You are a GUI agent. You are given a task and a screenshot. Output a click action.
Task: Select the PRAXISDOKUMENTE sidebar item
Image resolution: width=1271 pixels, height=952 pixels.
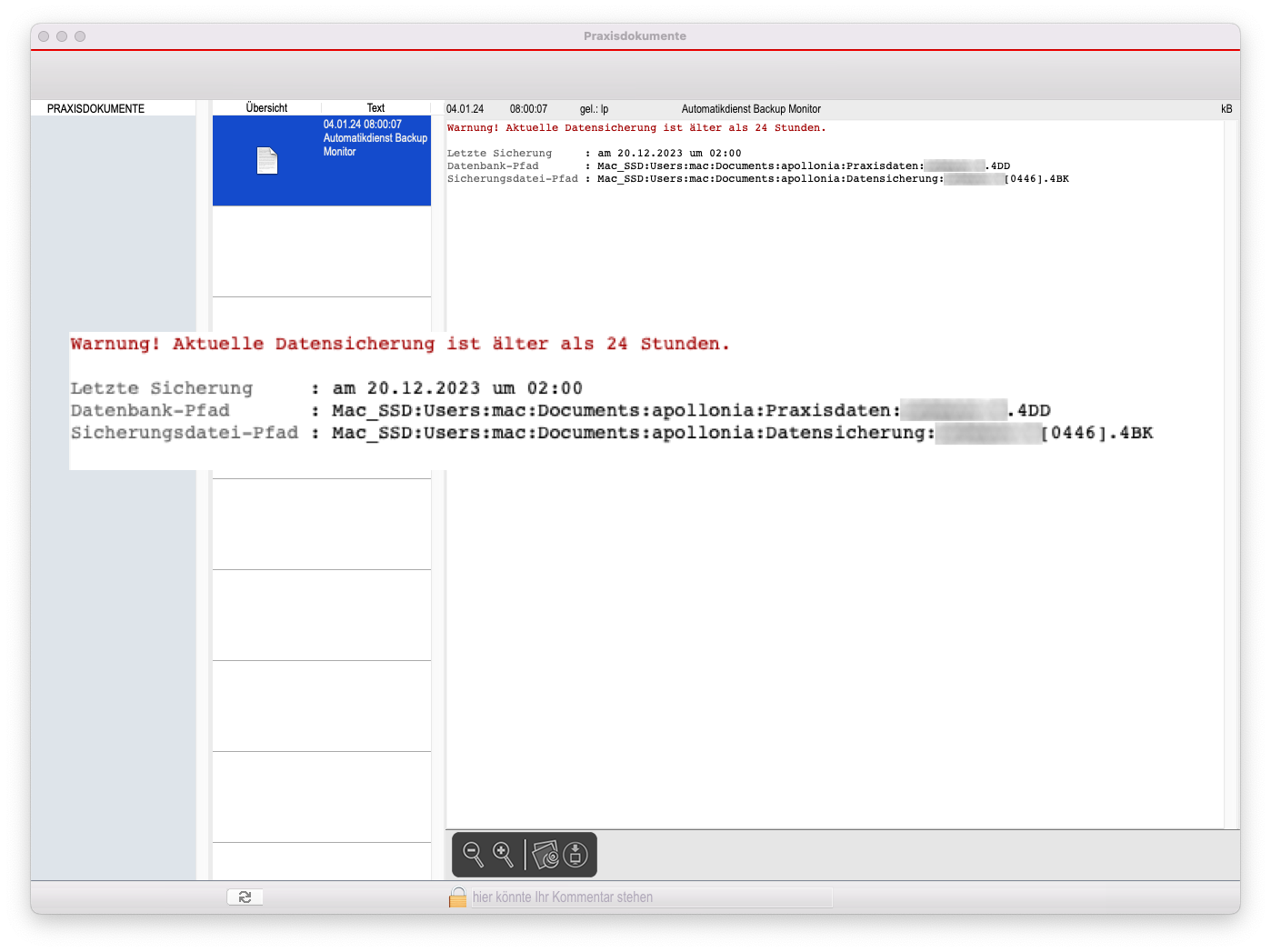pyautogui.click(x=95, y=108)
